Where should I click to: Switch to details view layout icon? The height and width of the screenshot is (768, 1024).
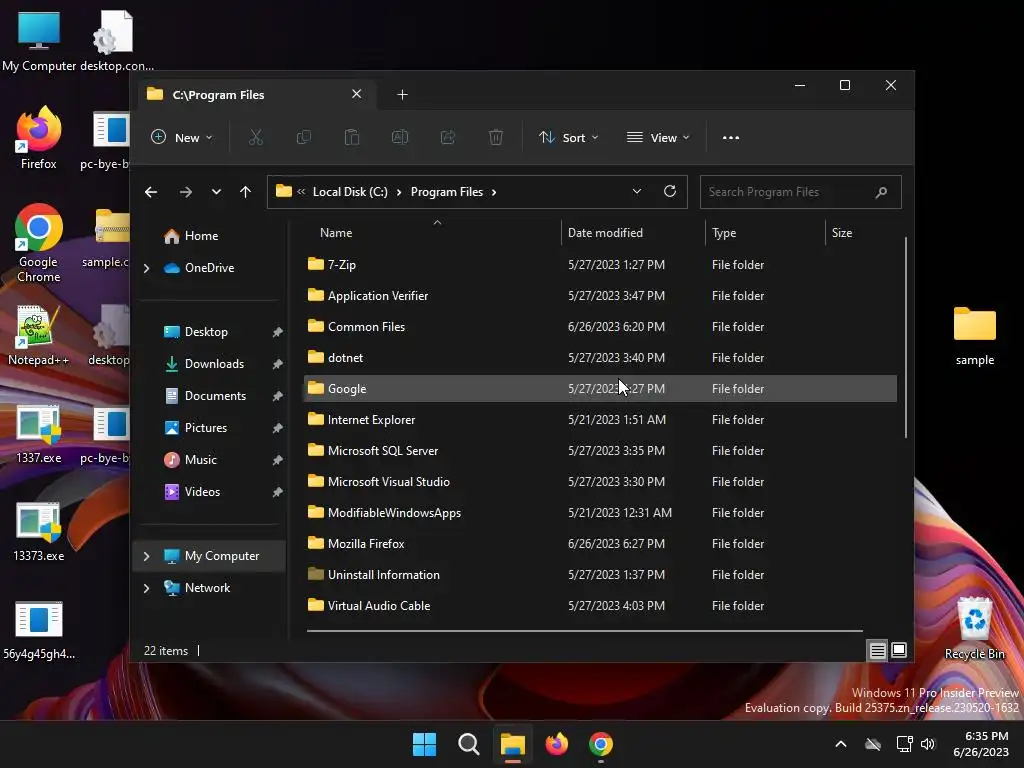tap(877, 650)
